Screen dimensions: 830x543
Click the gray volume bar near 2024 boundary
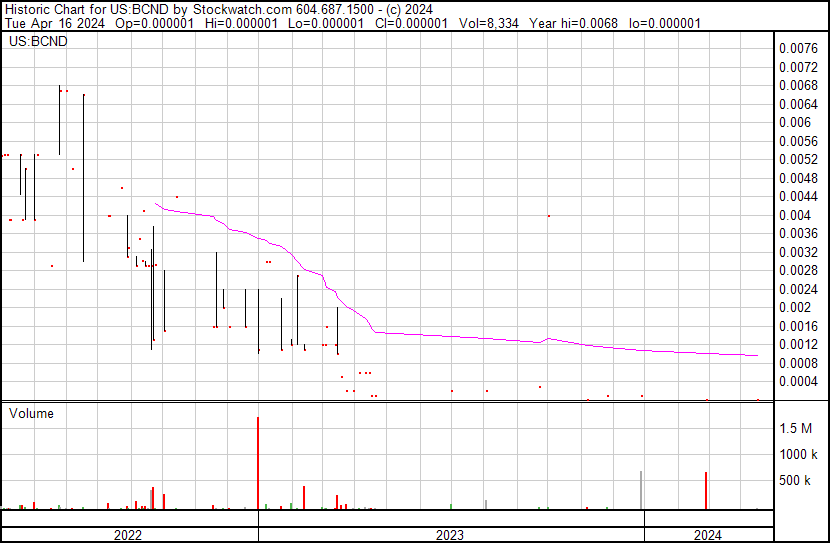point(641,490)
